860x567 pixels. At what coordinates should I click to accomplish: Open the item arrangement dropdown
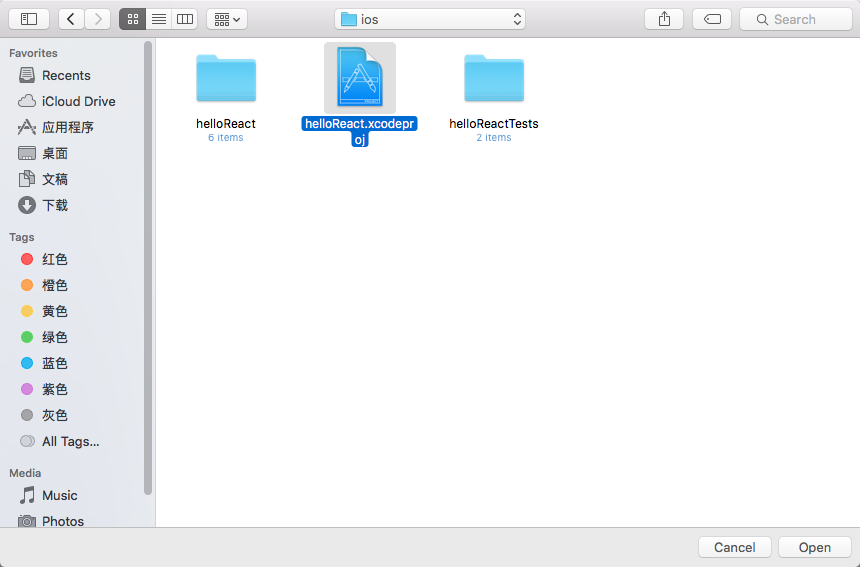click(x=227, y=19)
